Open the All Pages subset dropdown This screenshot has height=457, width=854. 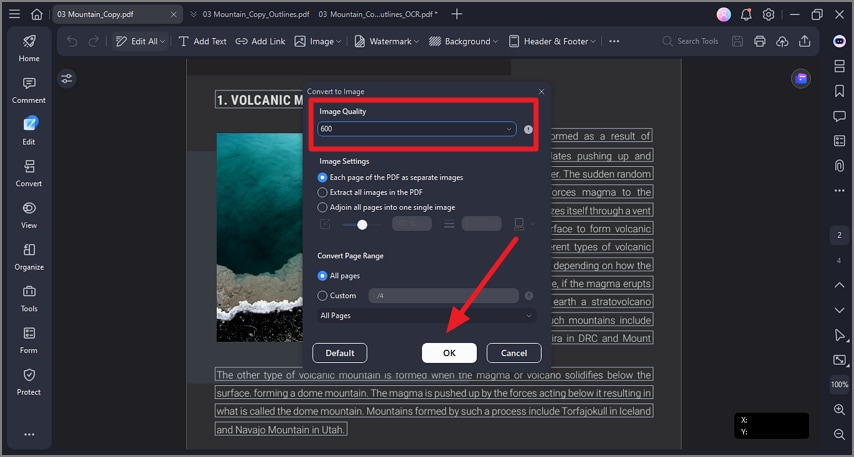(x=426, y=316)
